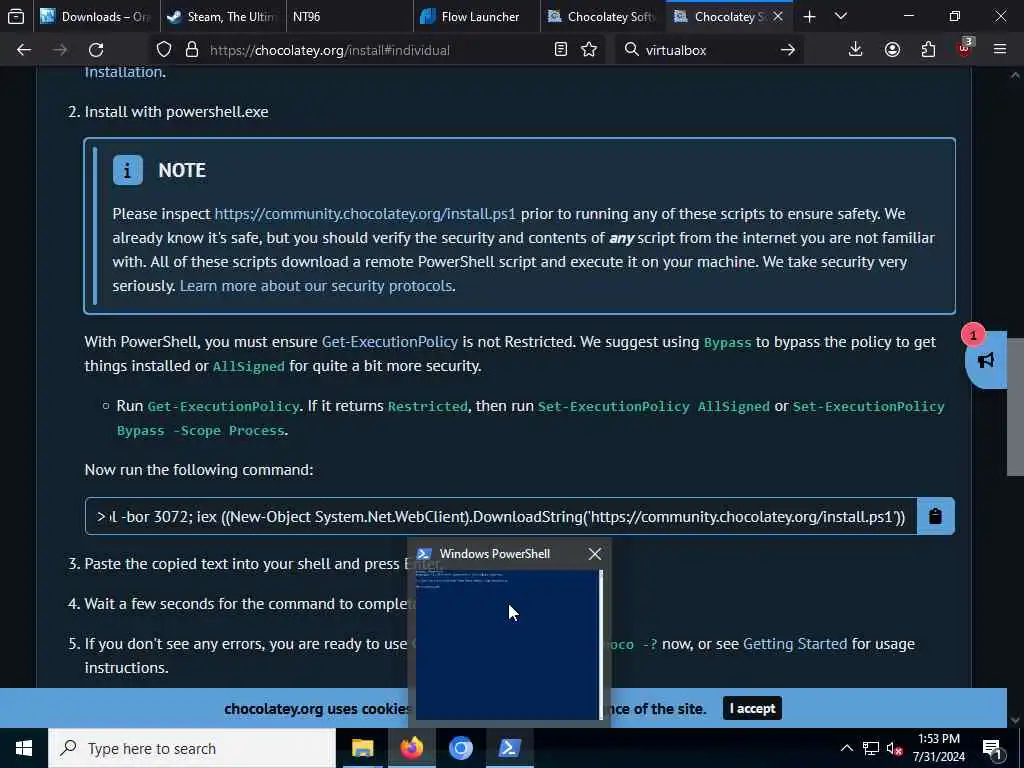
Task: Select the Windows PowerShell window thumbnail
Action: click(509, 645)
